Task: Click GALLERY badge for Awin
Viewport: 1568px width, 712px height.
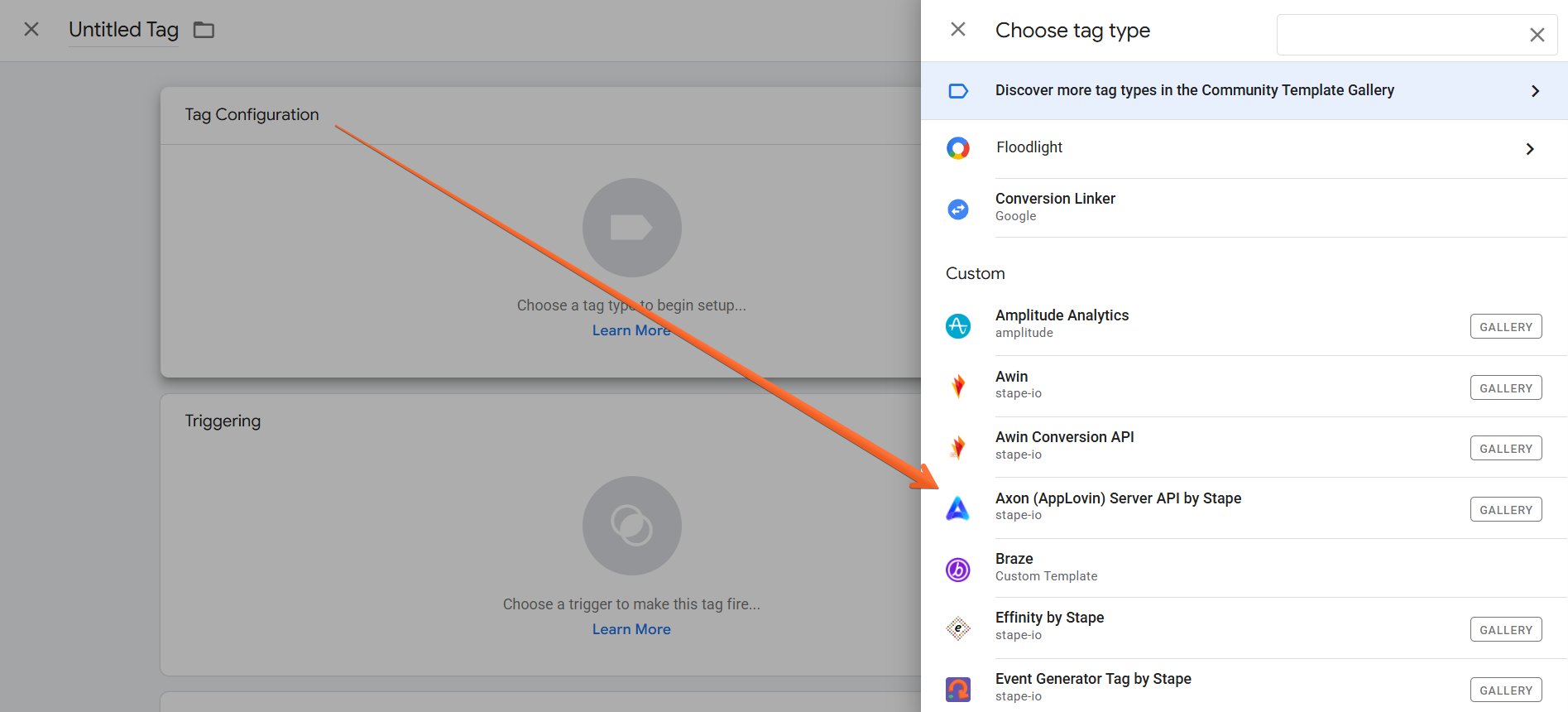Action: click(x=1506, y=388)
